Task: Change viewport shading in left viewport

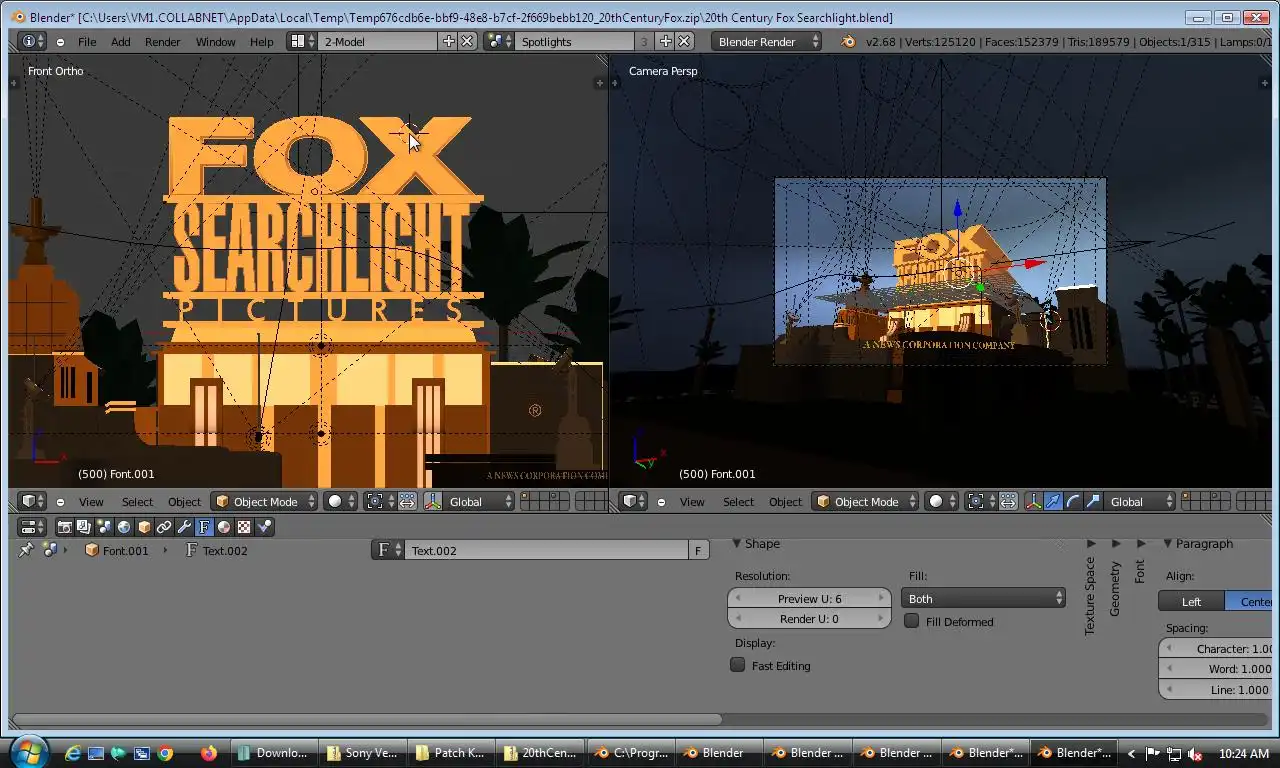Action: pyautogui.click(x=340, y=501)
